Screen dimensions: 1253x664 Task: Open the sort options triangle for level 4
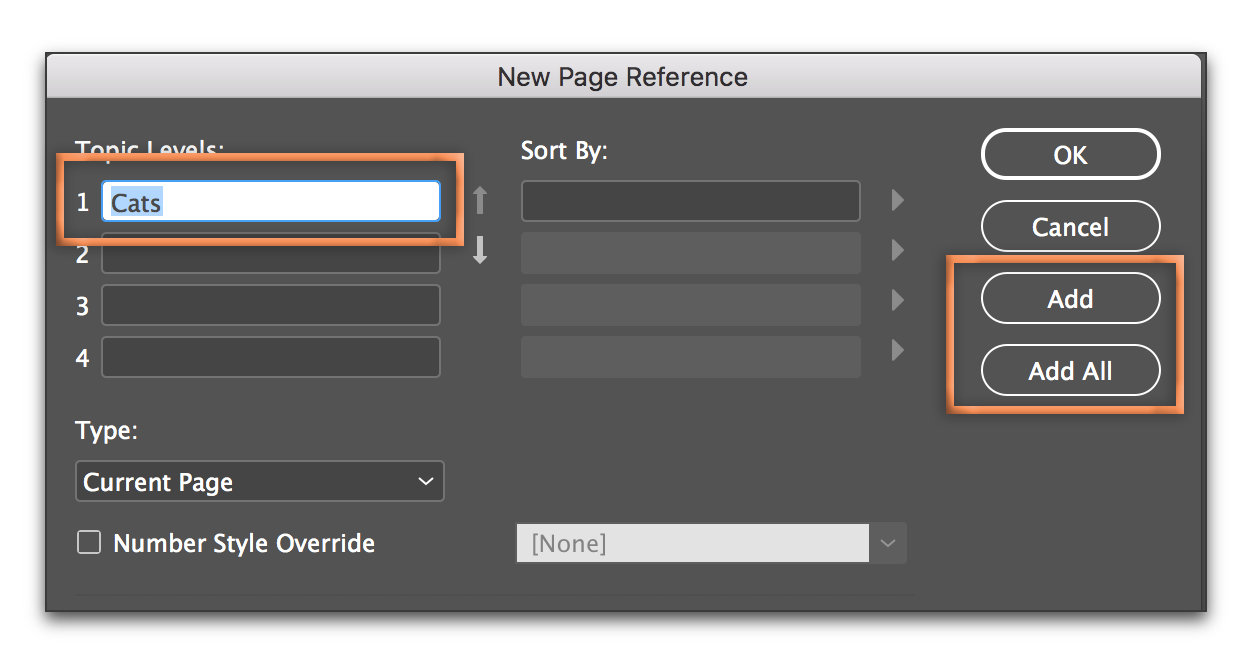coord(896,349)
